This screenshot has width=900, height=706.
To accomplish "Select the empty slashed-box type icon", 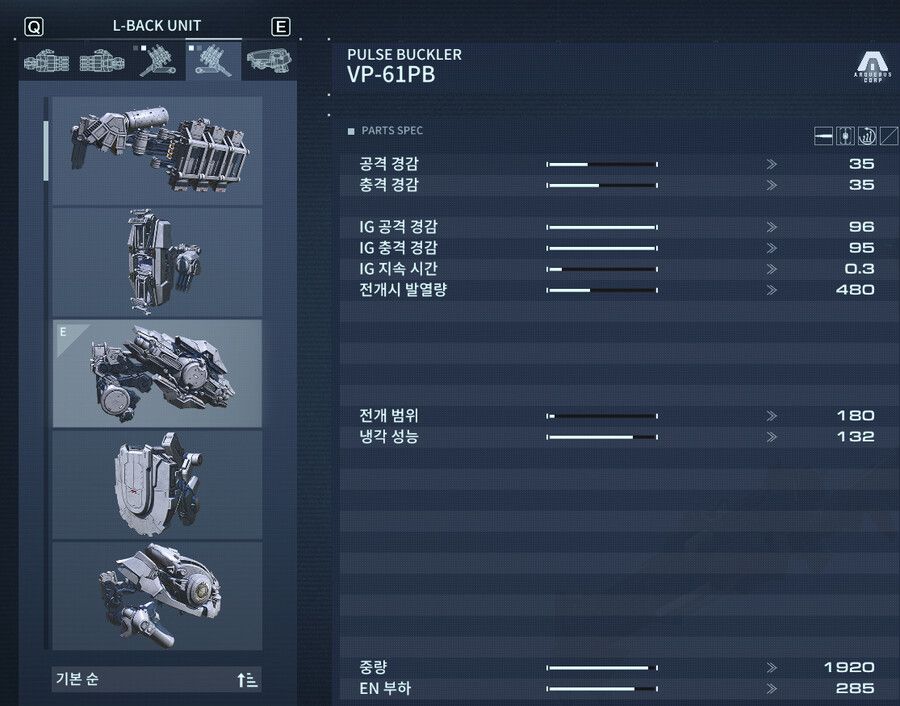I will [889, 136].
